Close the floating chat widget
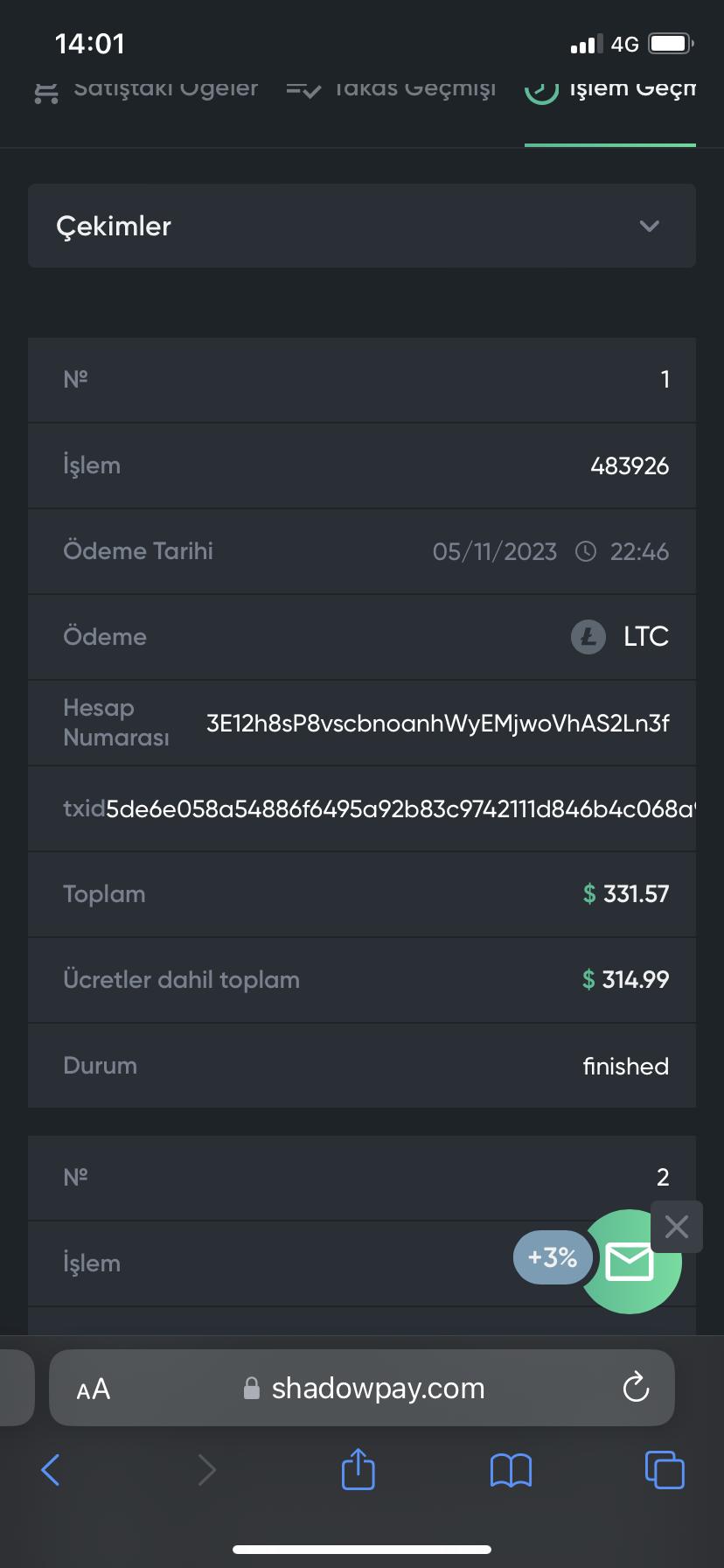 click(677, 1227)
